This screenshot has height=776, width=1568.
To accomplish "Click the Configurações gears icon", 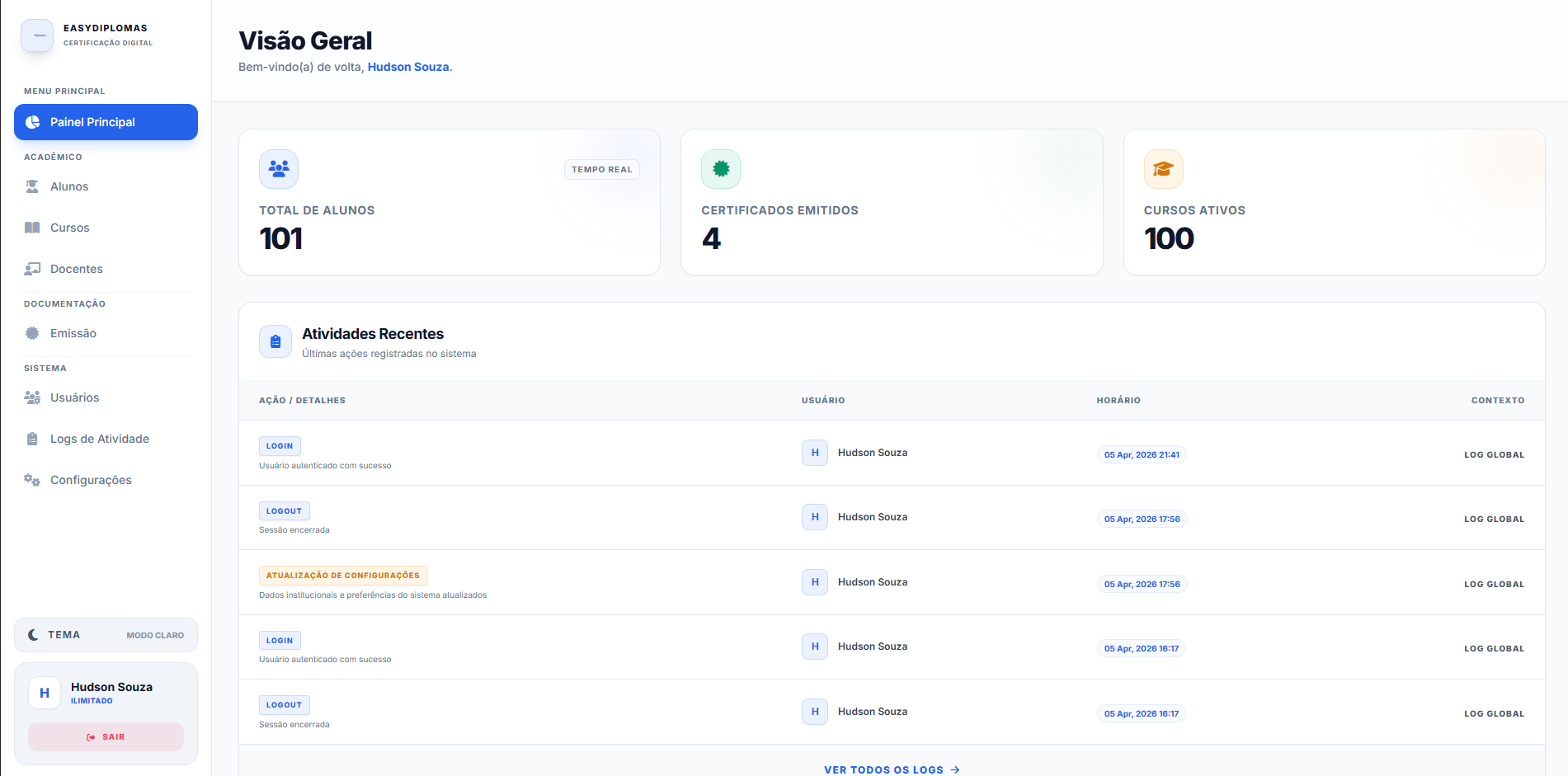I will click(32, 480).
